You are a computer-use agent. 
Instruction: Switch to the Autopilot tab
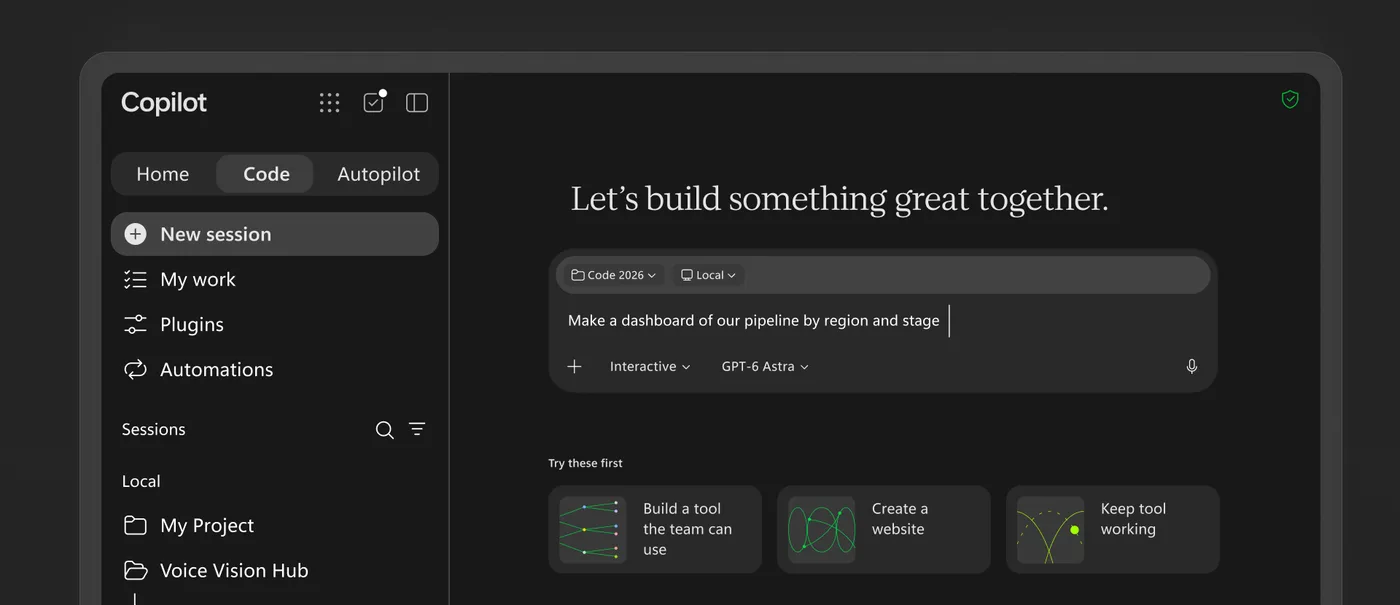[x=379, y=174]
